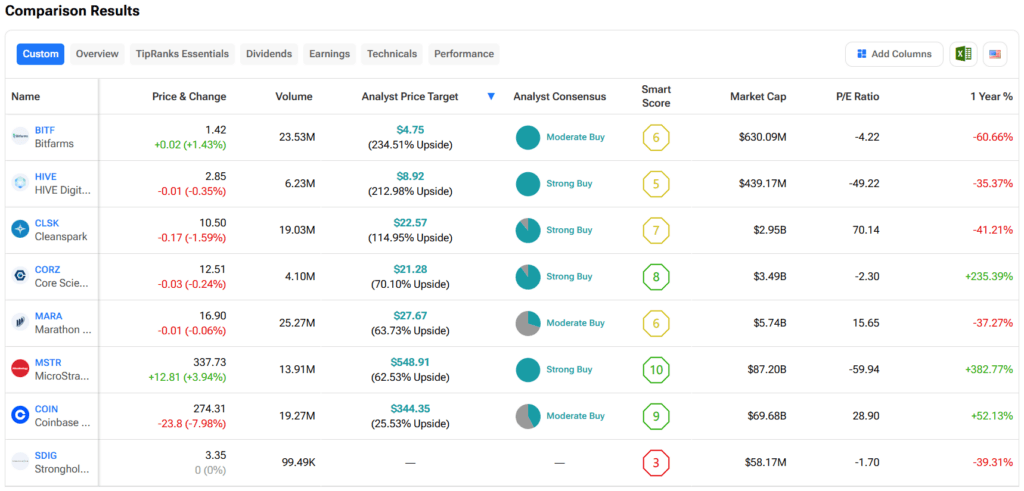Open the TipRanks Essentials tab
The width and height of the screenshot is (1024, 491).
click(x=183, y=54)
